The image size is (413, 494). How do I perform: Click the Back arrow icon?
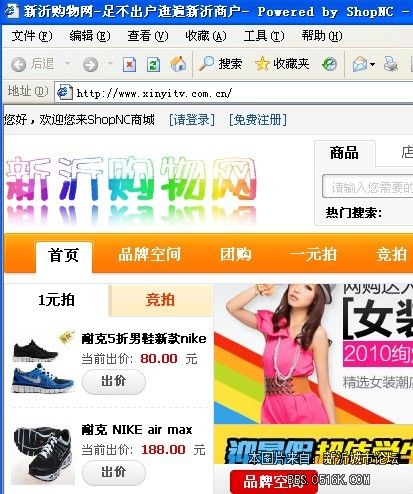(x=19, y=64)
